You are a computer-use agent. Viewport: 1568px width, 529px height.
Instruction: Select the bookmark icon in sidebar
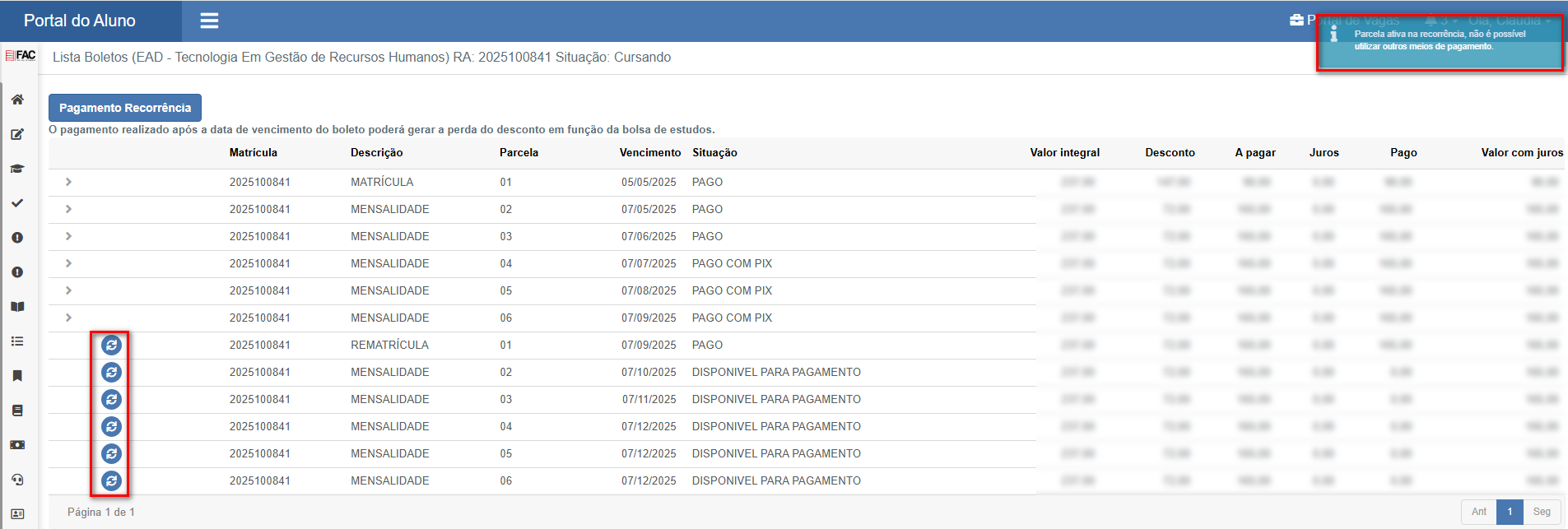click(17, 376)
